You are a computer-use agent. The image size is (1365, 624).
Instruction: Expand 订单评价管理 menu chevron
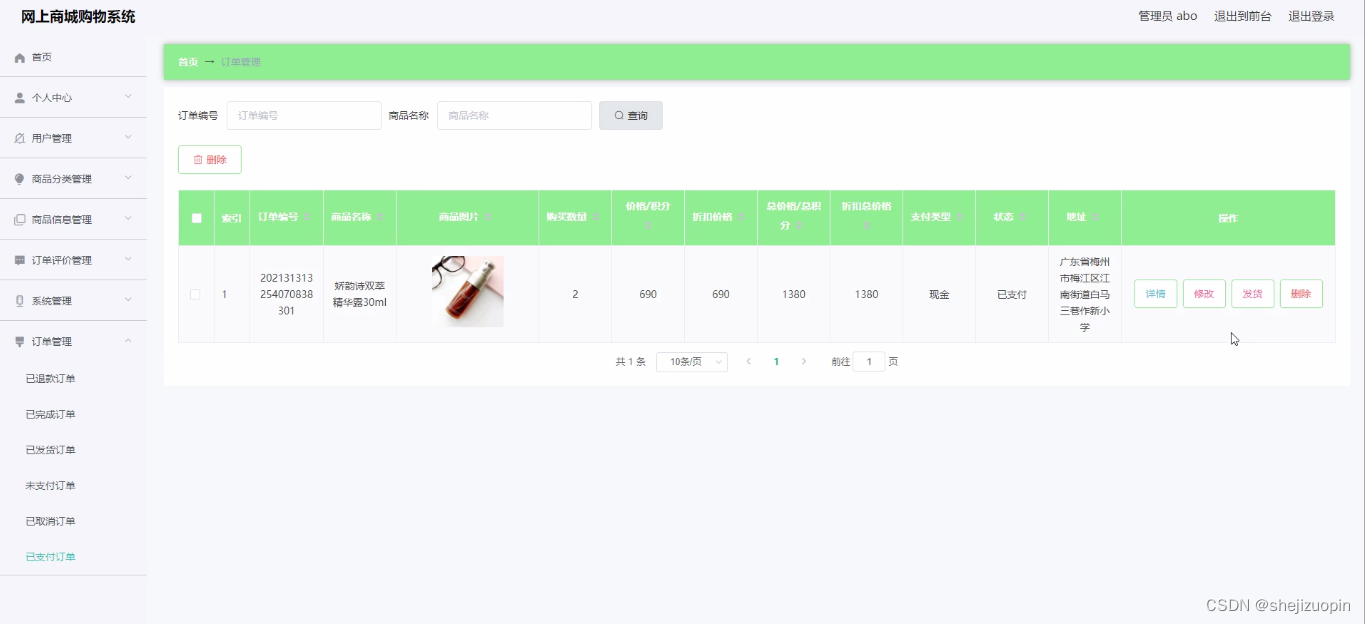click(128, 259)
